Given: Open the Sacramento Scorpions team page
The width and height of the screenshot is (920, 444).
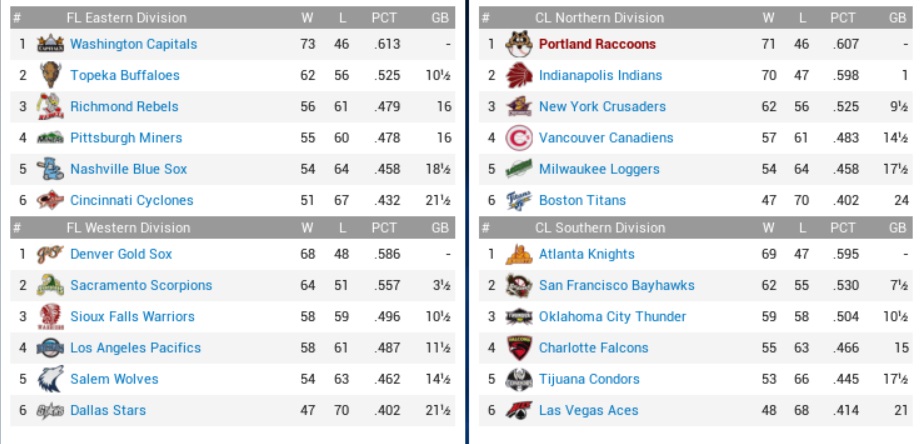Looking at the screenshot, I should coord(141,285).
